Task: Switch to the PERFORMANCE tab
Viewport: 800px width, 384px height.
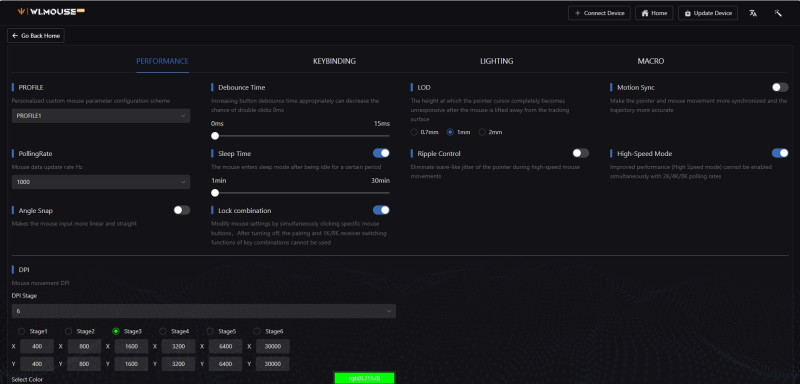Action: click(x=162, y=61)
